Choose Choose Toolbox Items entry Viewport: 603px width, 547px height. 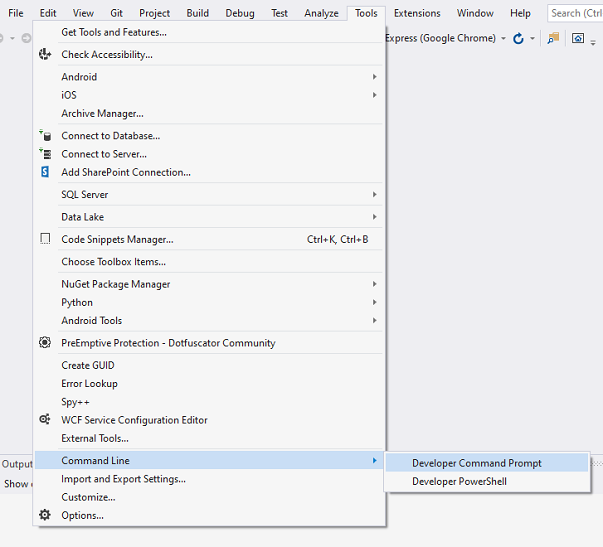210,262
